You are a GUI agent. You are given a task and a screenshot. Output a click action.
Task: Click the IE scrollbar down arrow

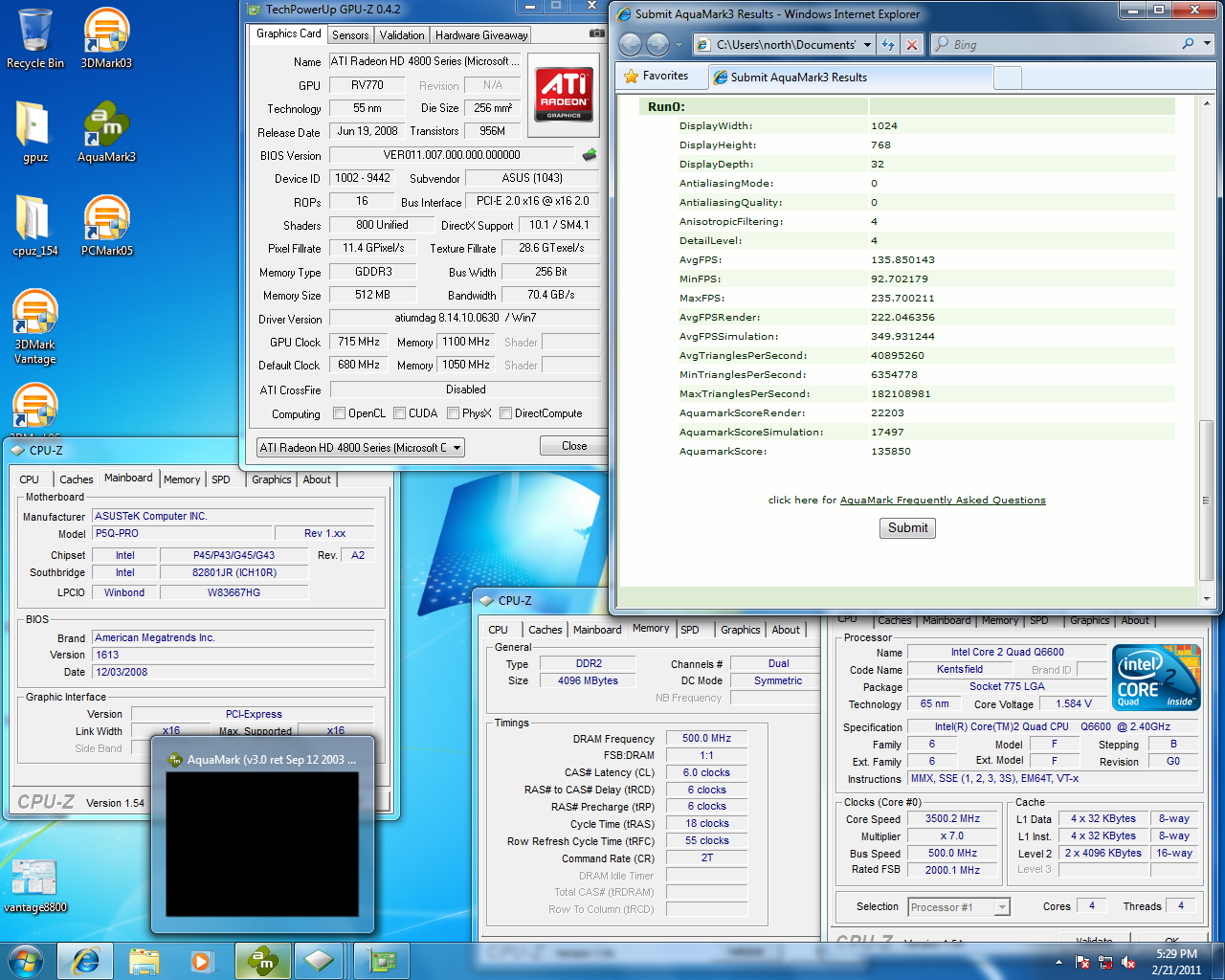(x=1206, y=599)
